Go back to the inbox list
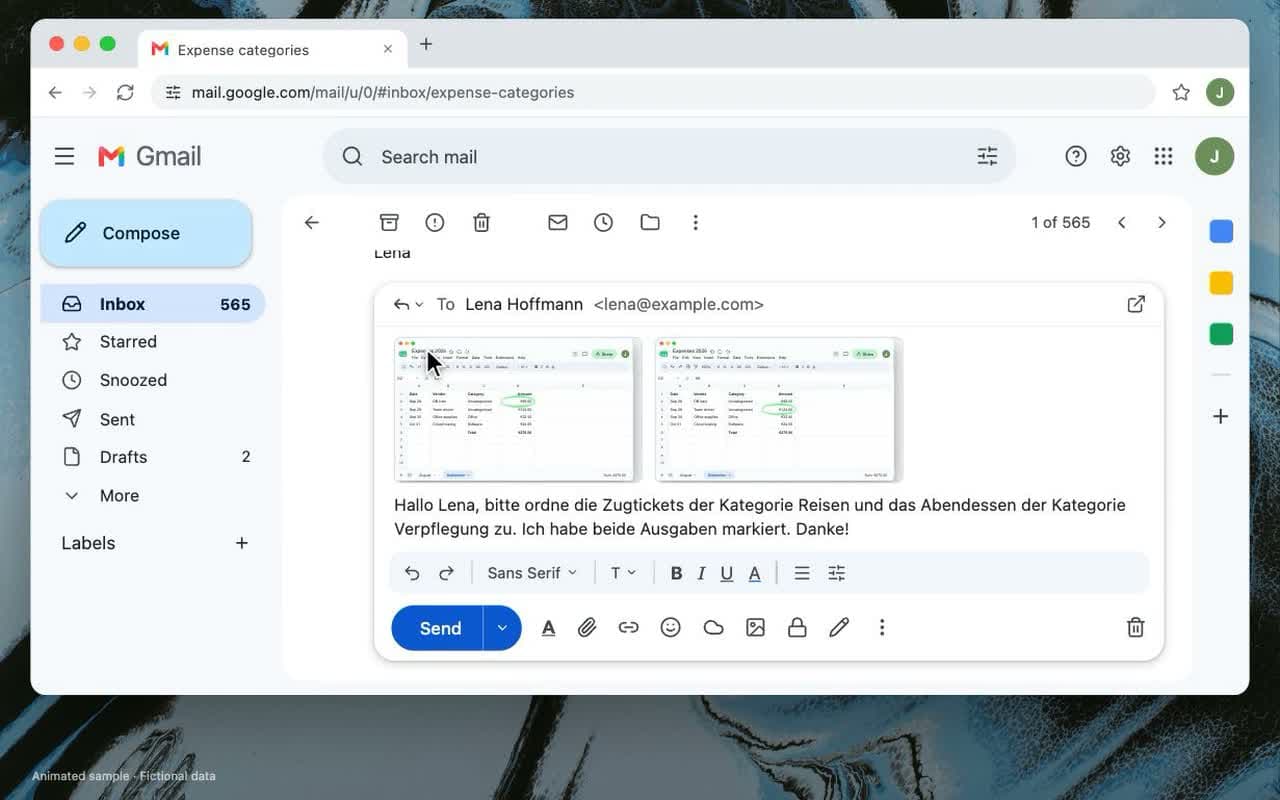Image resolution: width=1280 pixels, height=800 pixels. pyautogui.click(x=312, y=222)
